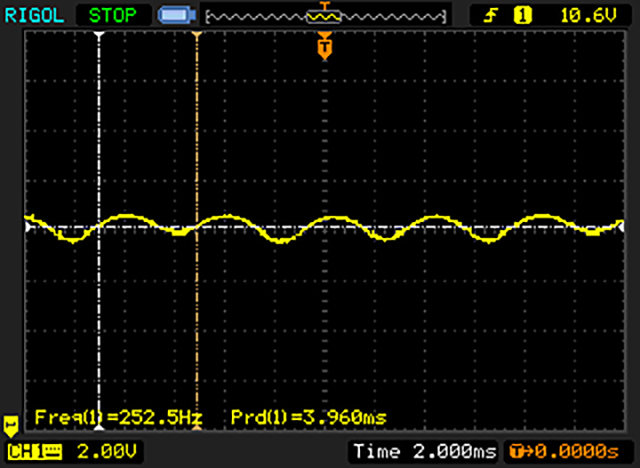Click the trigger T mark atop memory bar
Screen dimensions: 640x468
(325, 5)
